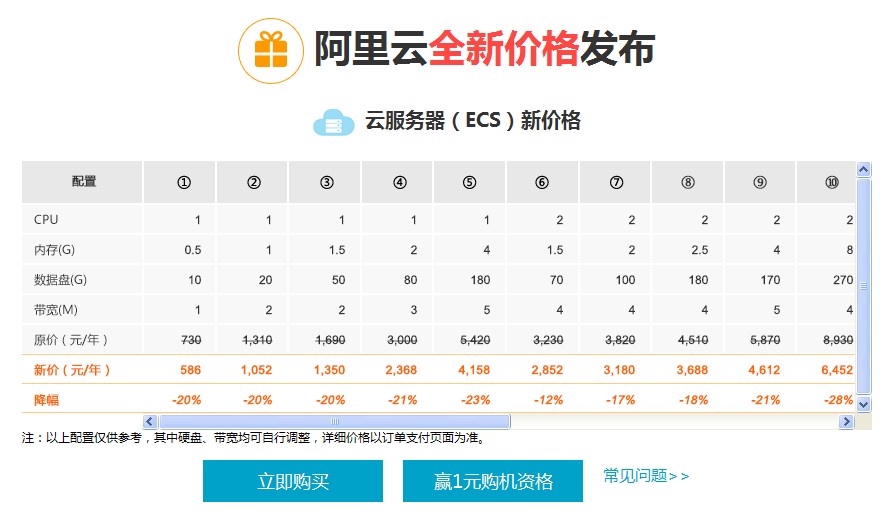891x523 pixels.
Task: Select configuration ② column header
Action: click(x=252, y=182)
